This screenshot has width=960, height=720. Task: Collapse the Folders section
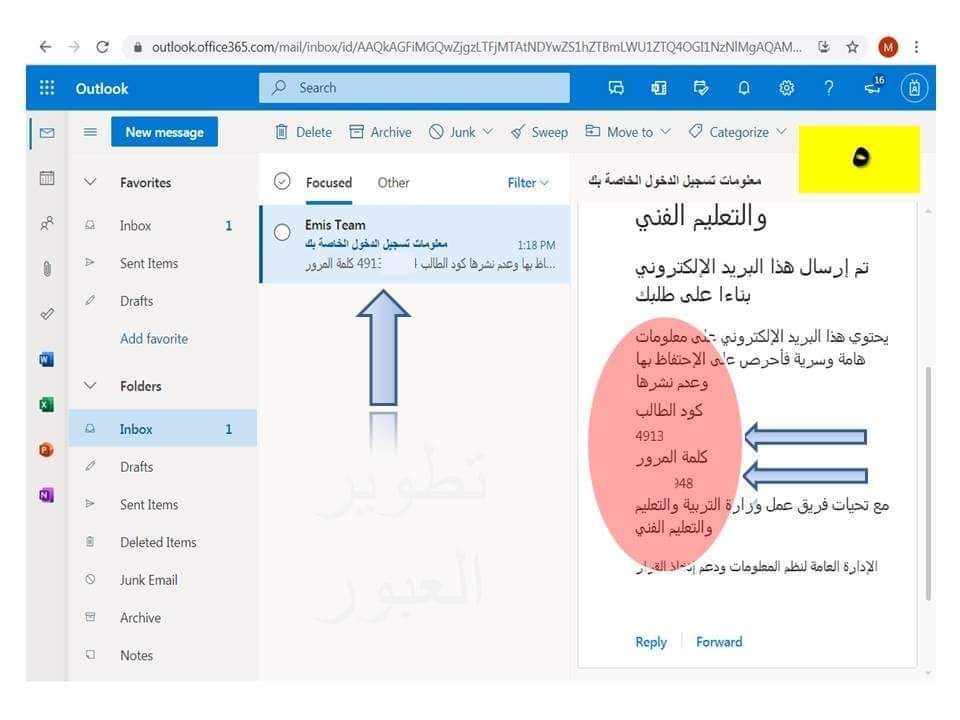point(90,386)
